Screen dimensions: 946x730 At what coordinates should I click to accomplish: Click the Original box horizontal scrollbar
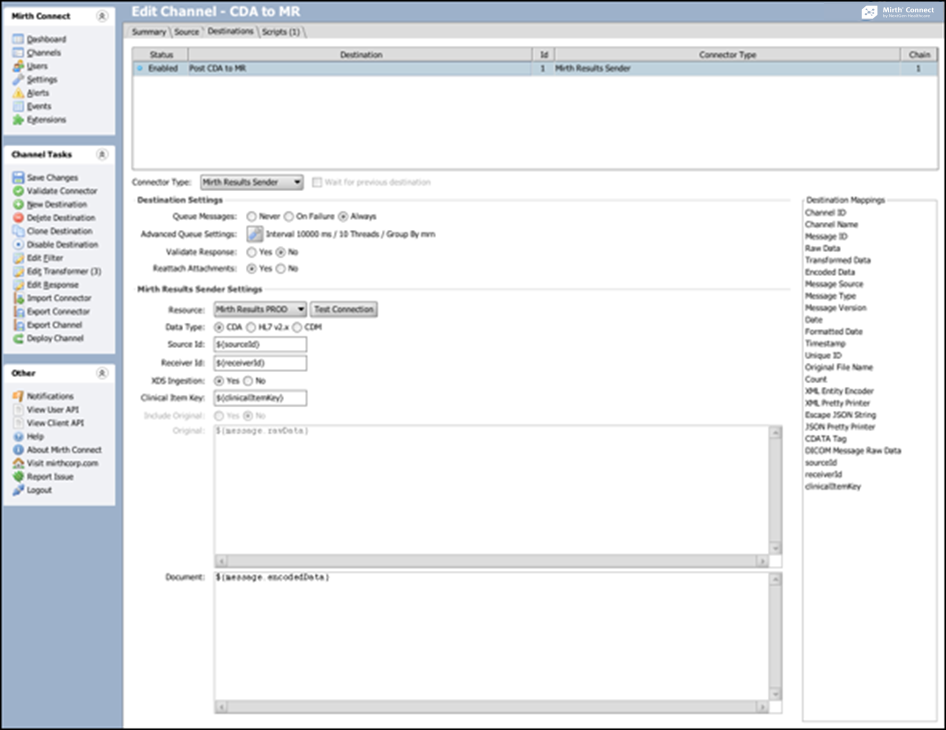(492, 561)
